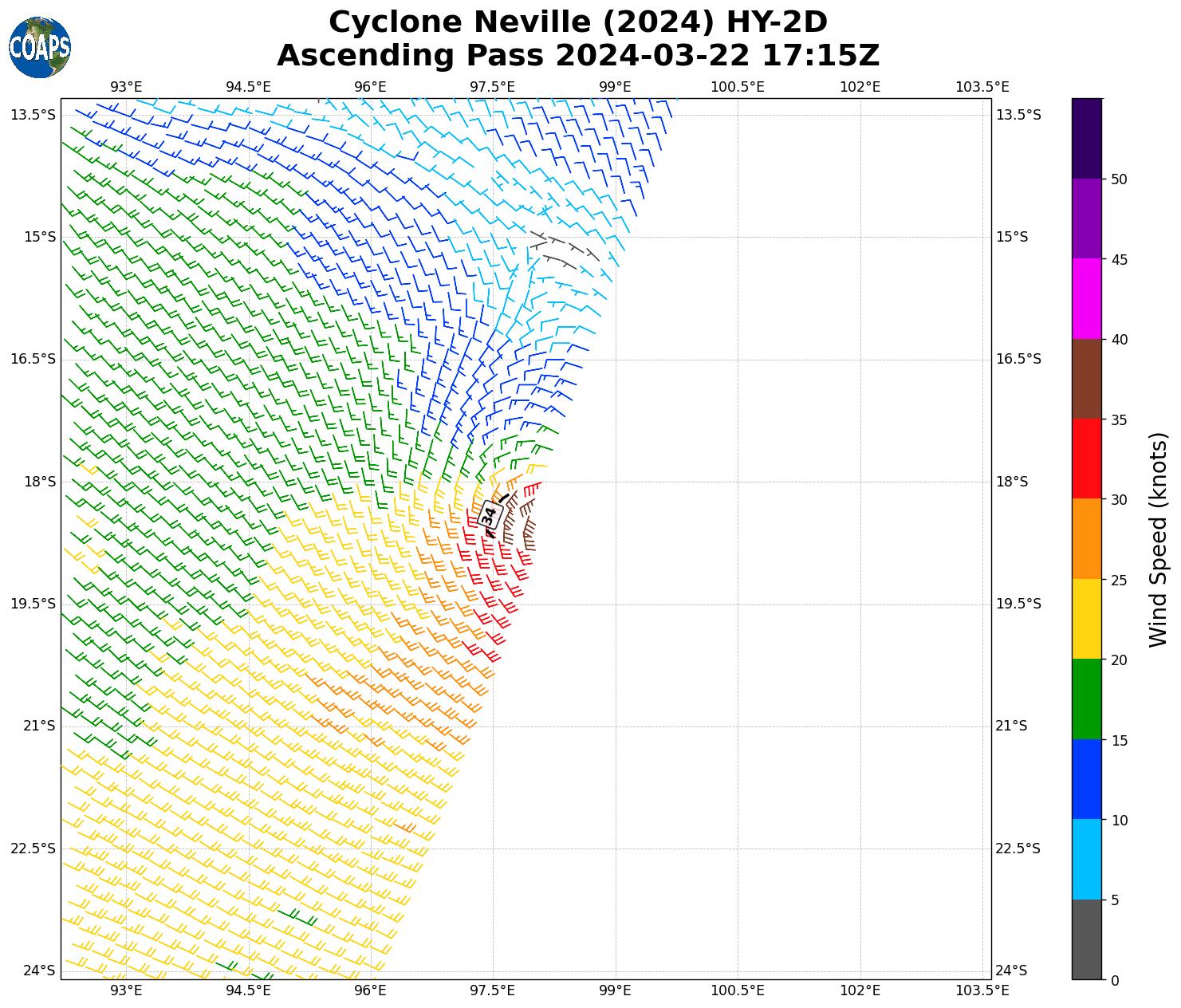This screenshot has width=1181, height=1008.
Task: Pick the light blue 5–10 knot colorbar segment
Action: 1086,859
